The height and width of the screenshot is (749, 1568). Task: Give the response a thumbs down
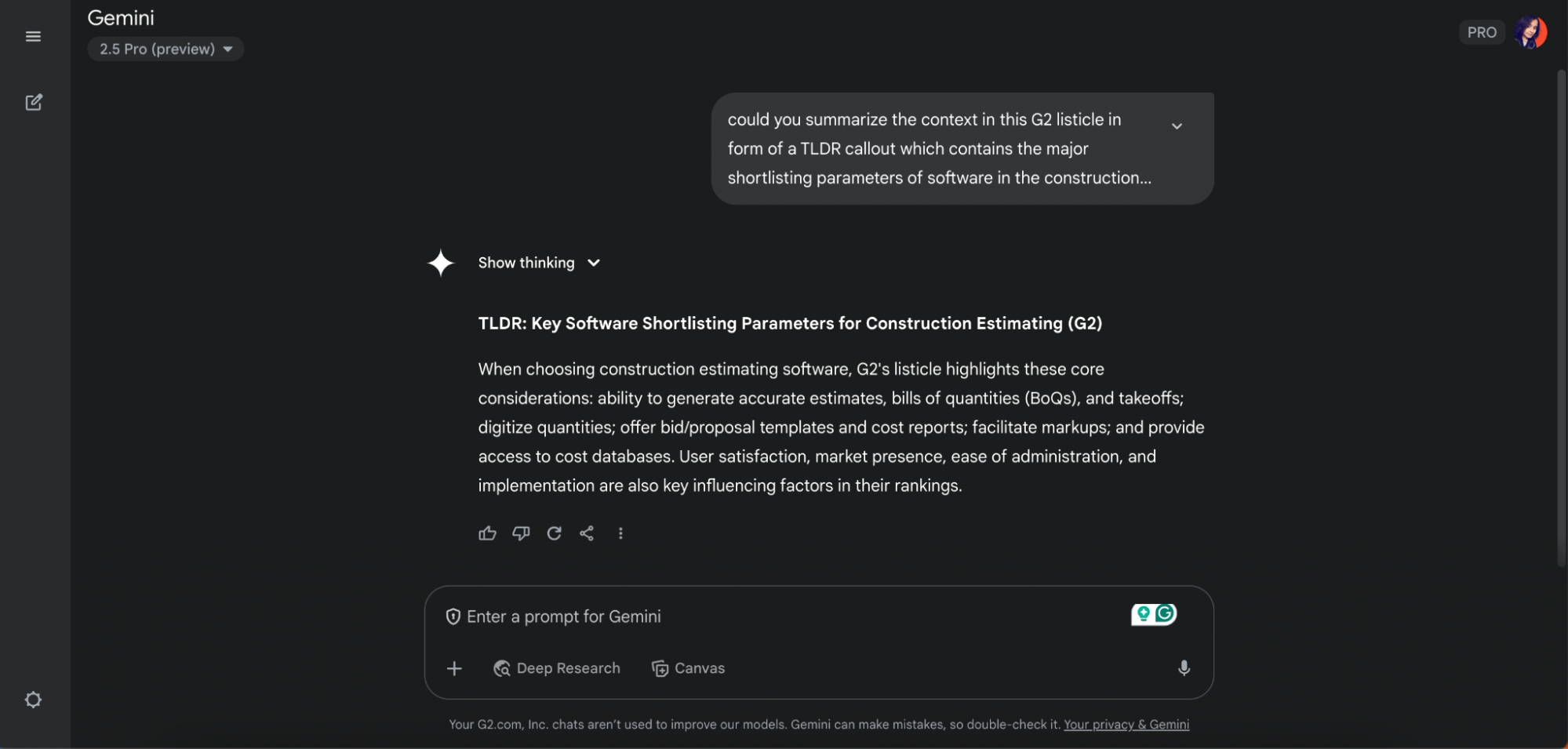(521, 533)
